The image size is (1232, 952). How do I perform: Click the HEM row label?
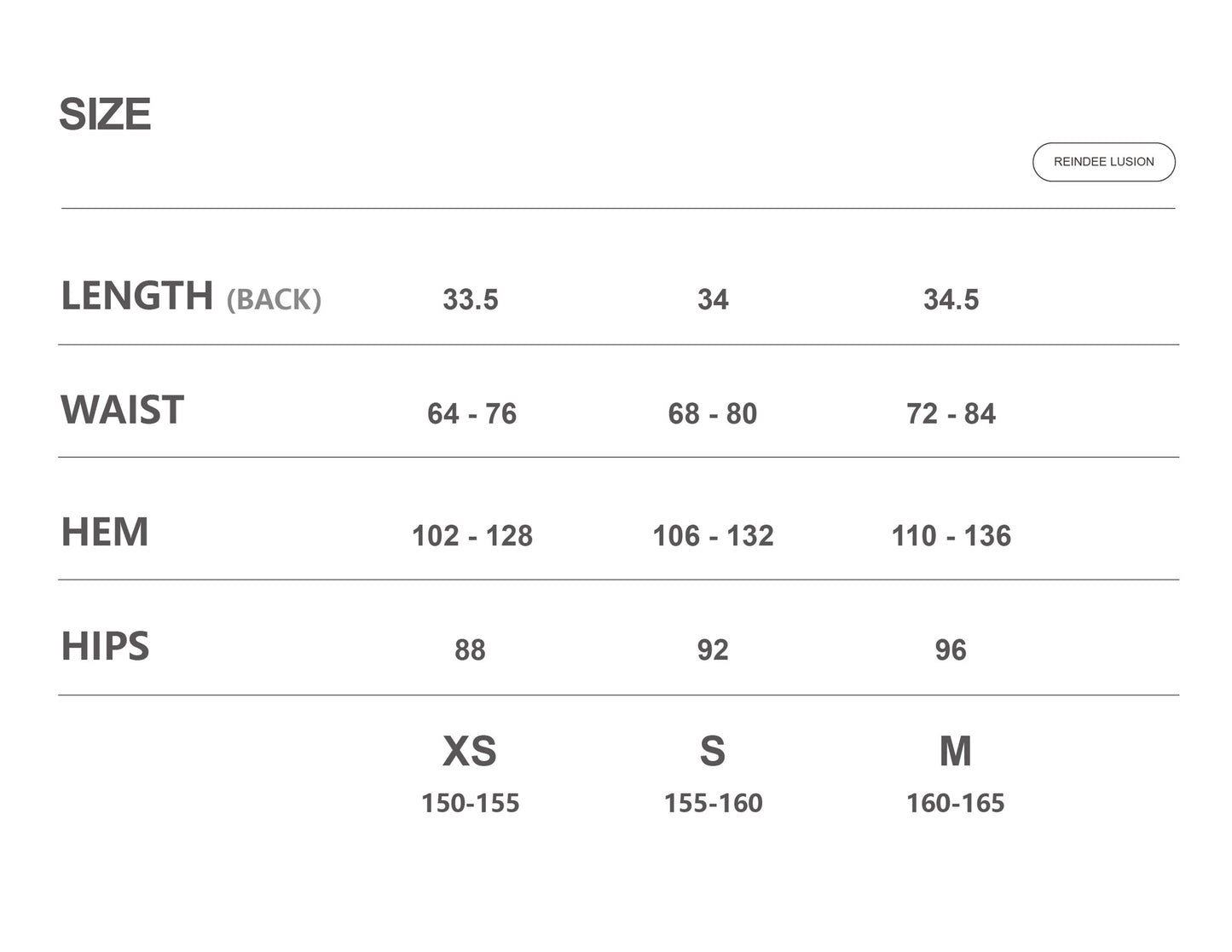tap(105, 532)
